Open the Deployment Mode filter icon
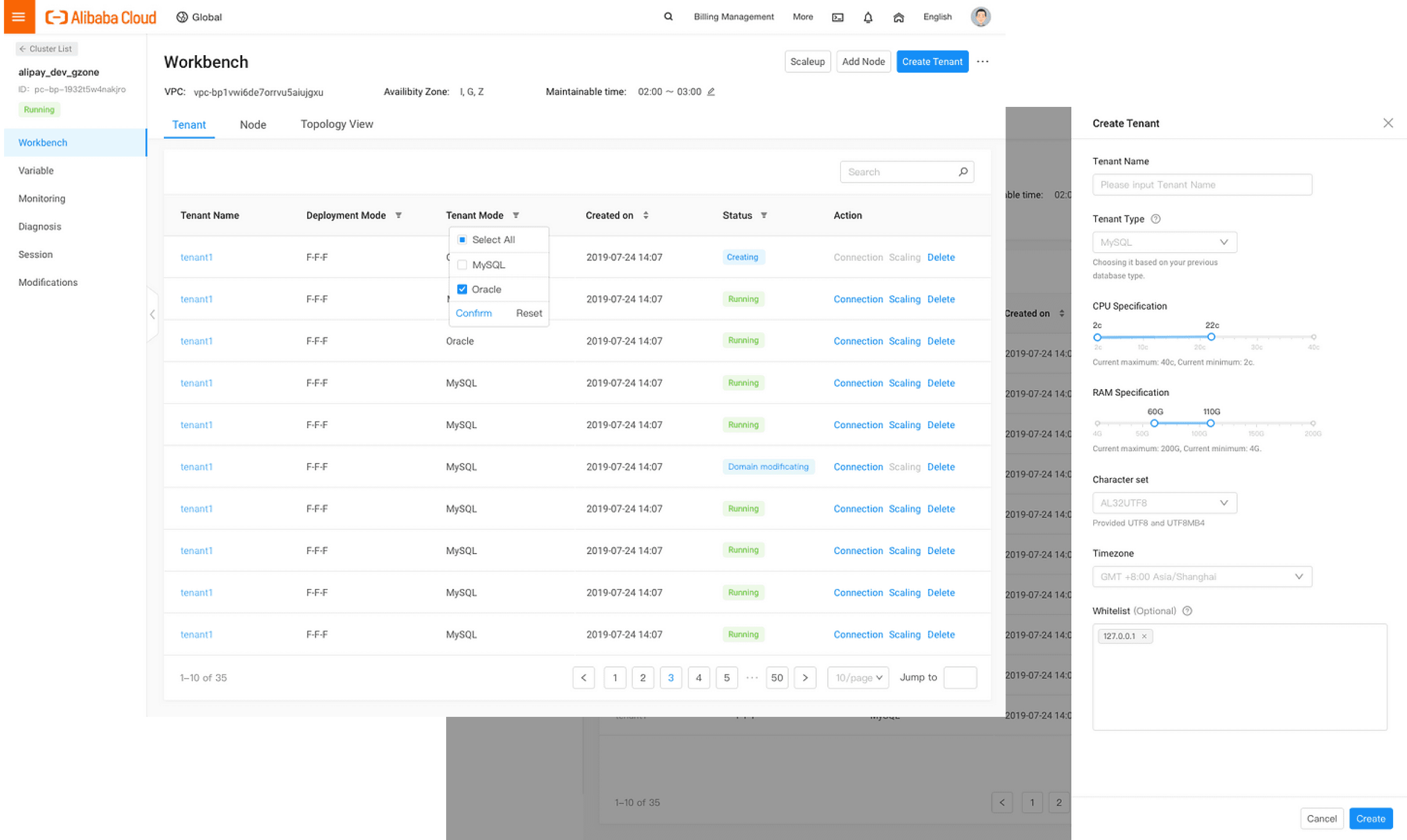The image size is (1407, 840). [x=399, y=216]
